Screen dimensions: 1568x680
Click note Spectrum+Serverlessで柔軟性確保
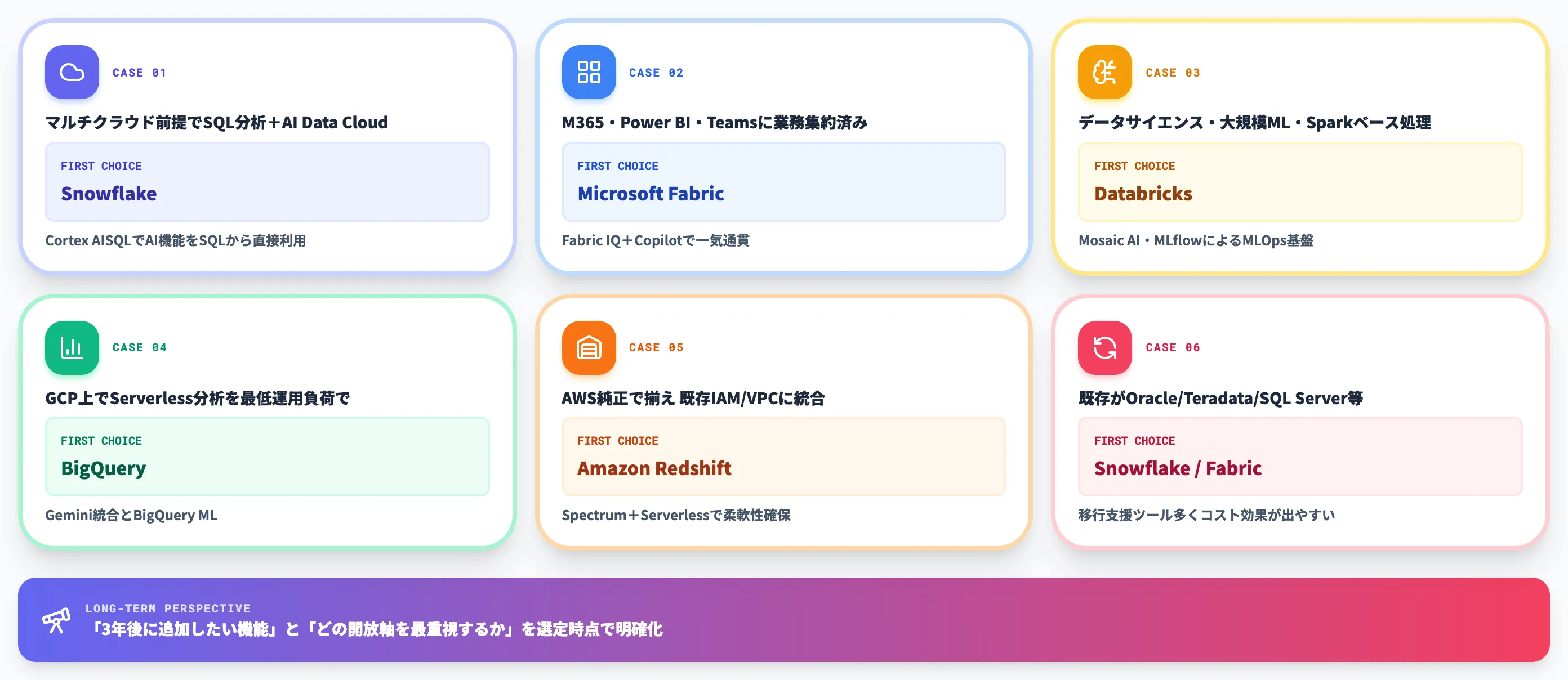tap(676, 515)
